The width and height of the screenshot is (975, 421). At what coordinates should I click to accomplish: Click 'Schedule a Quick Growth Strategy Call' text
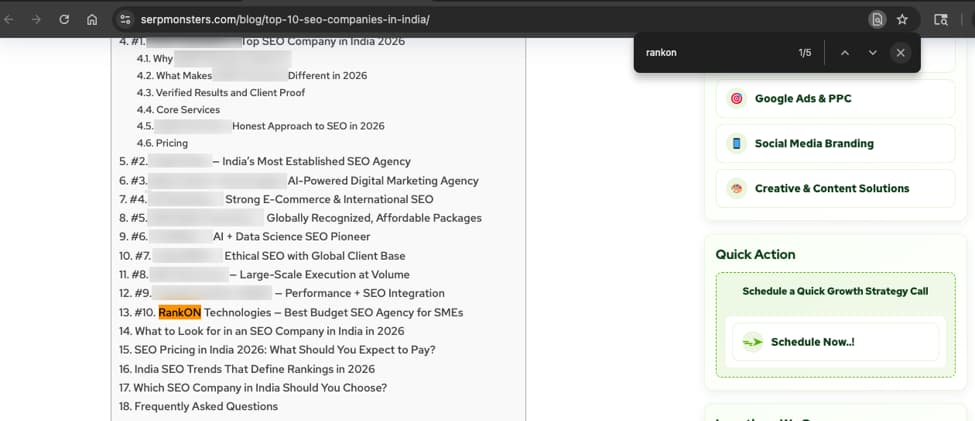pos(835,292)
